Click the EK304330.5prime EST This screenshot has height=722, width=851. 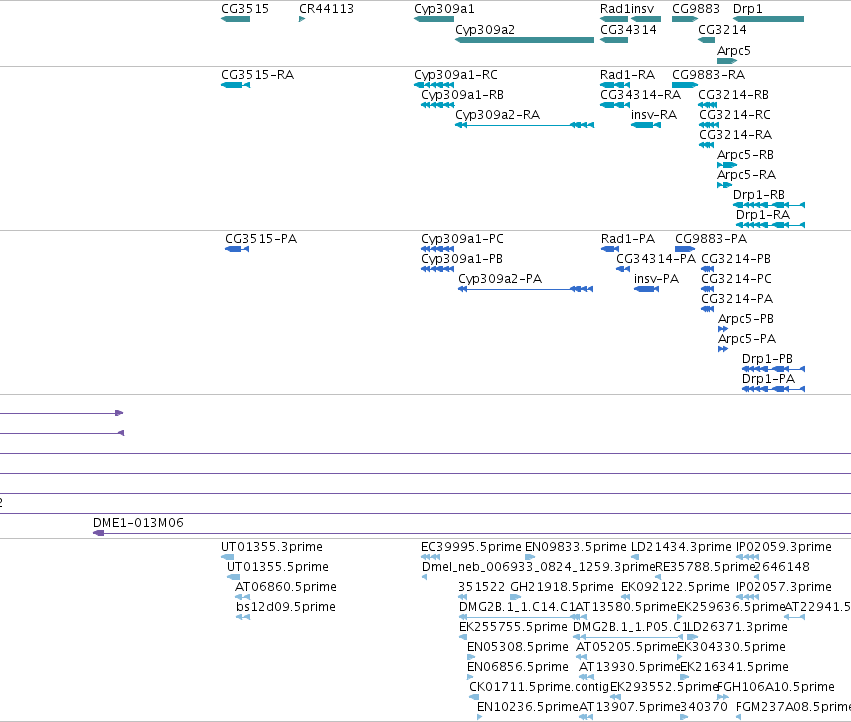click(x=732, y=647)
